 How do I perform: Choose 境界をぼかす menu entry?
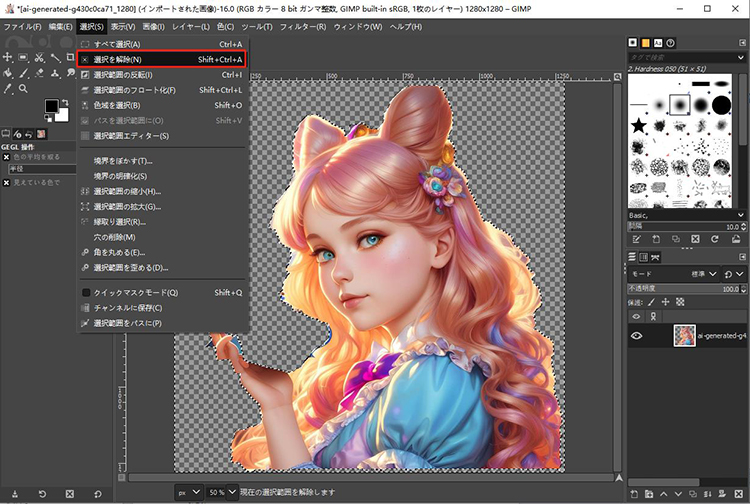(163, 161)
